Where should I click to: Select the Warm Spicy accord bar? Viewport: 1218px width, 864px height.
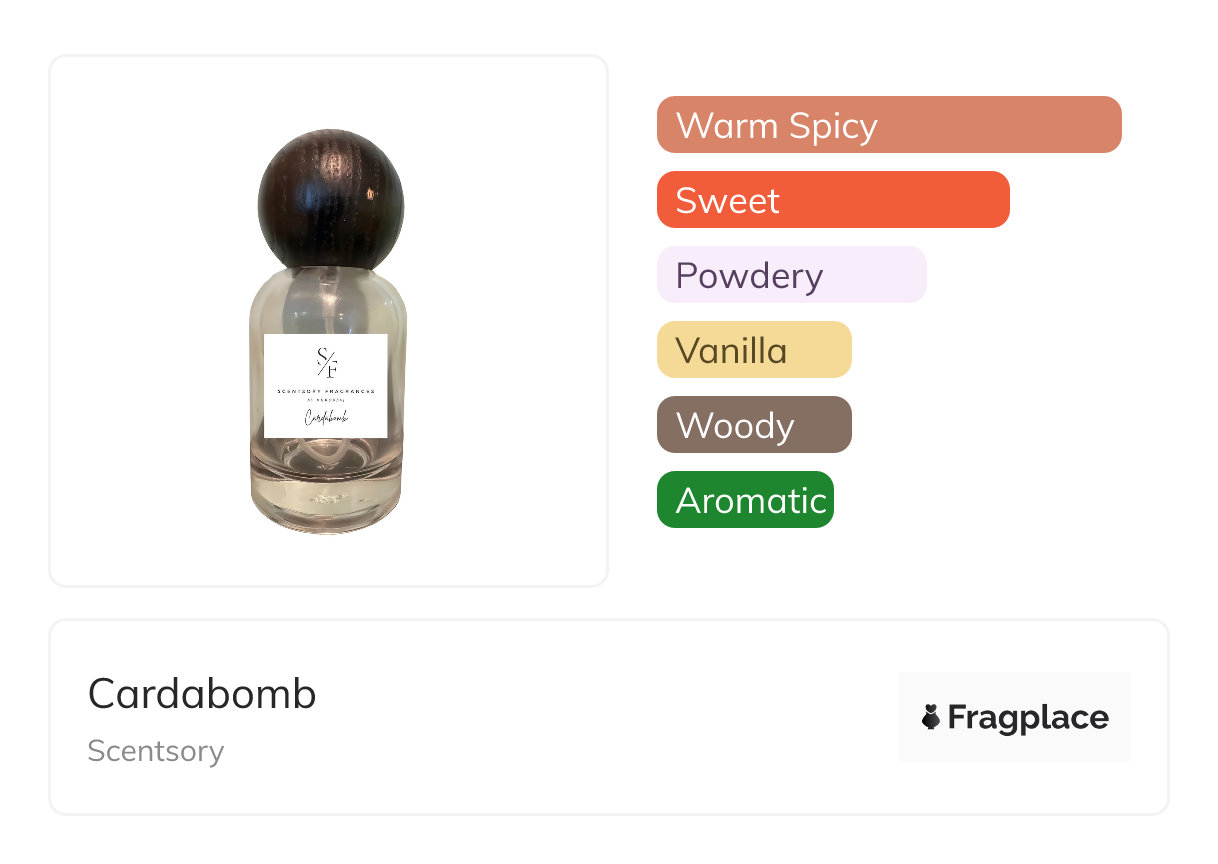click(x=888, y=125)
